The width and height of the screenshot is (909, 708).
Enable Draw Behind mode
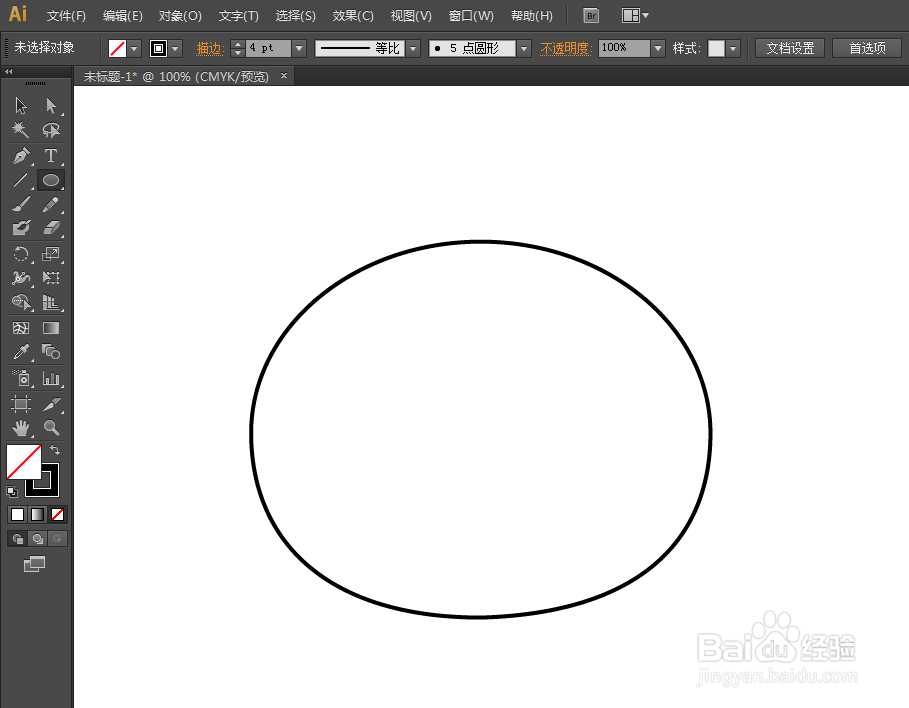[37, 539]
